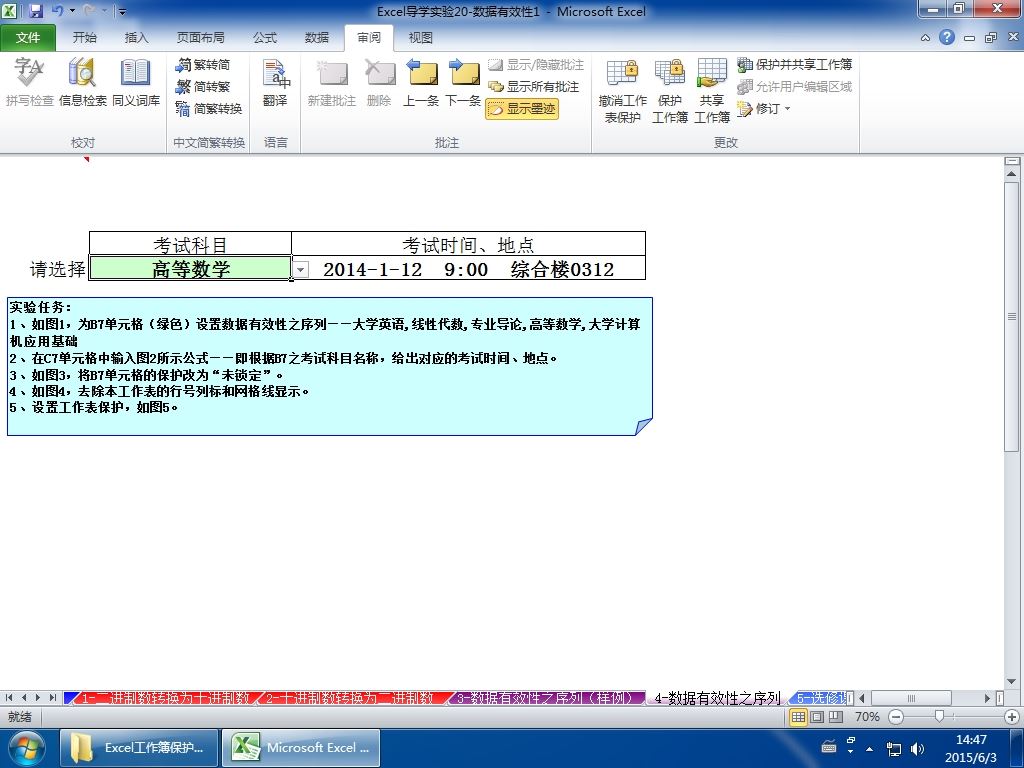The image size is (1024, 768).
Task: Click the Excel Help question mark icon
Action: coord(947,38)
